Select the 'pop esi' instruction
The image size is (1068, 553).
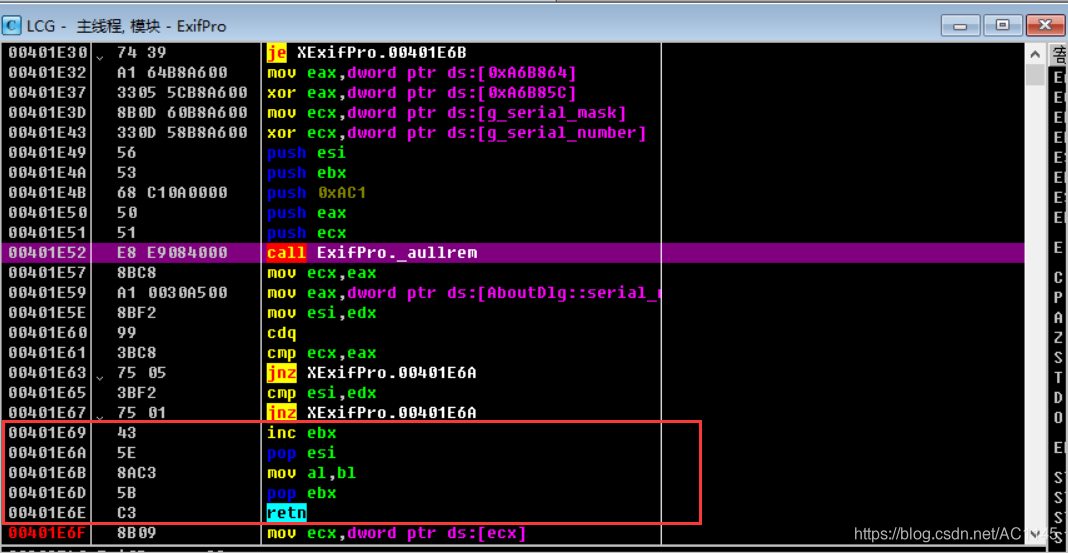[302, 453]
